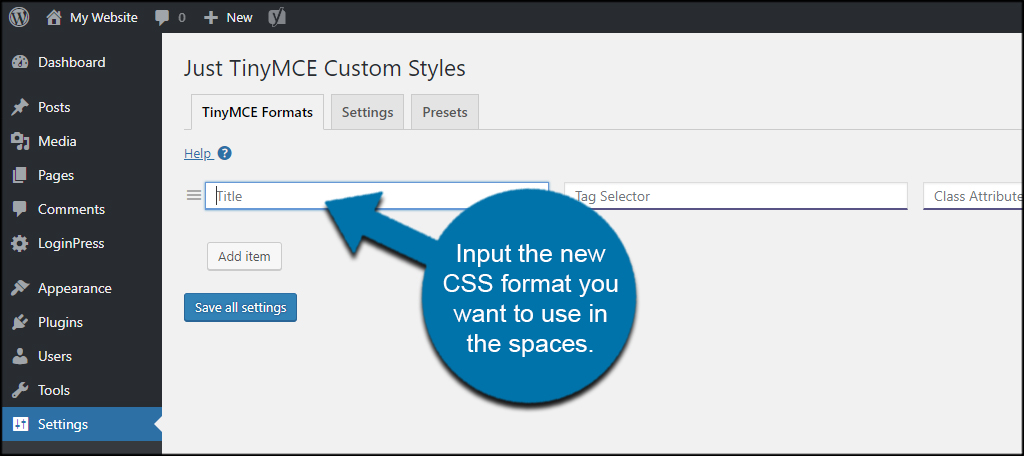Click the Just TinyMCE Custom Styles heading

325,68
